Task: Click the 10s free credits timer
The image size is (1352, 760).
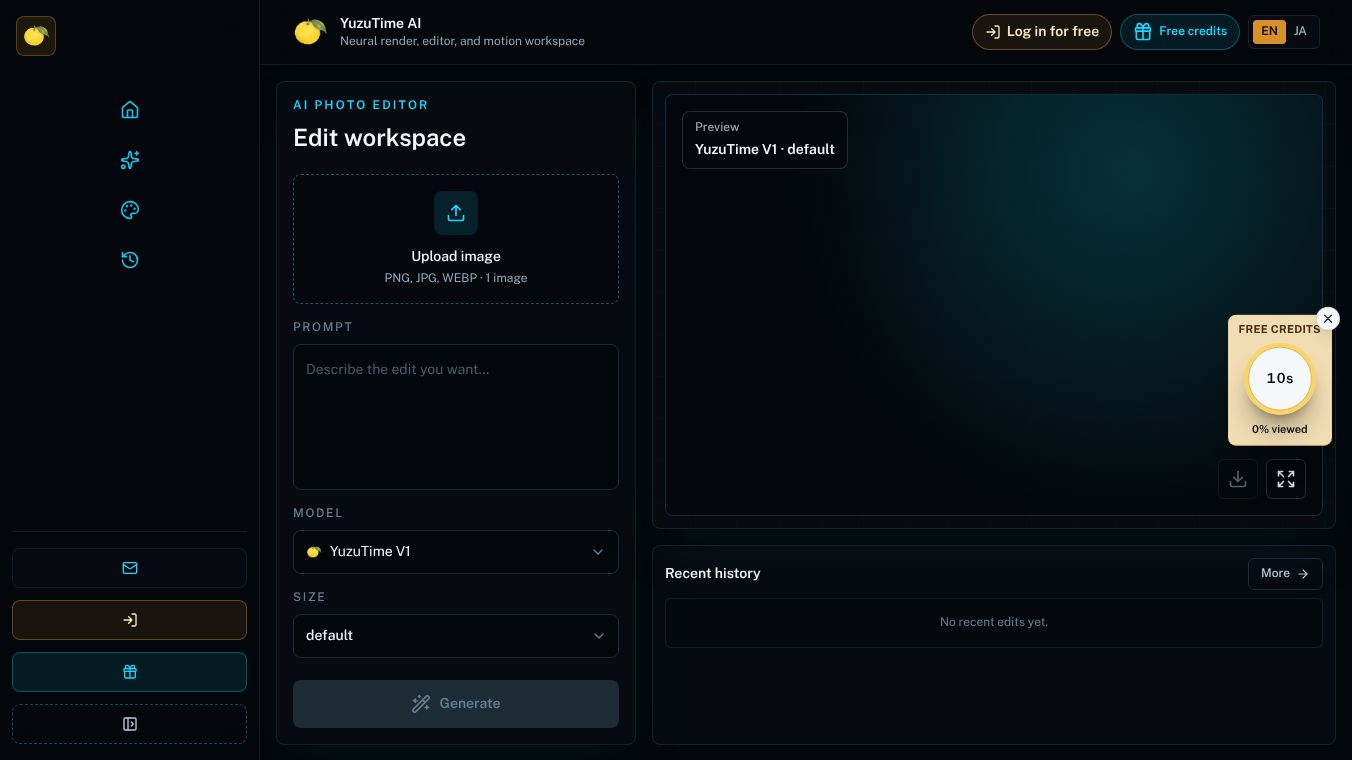Action: [x=1280, y=379]
